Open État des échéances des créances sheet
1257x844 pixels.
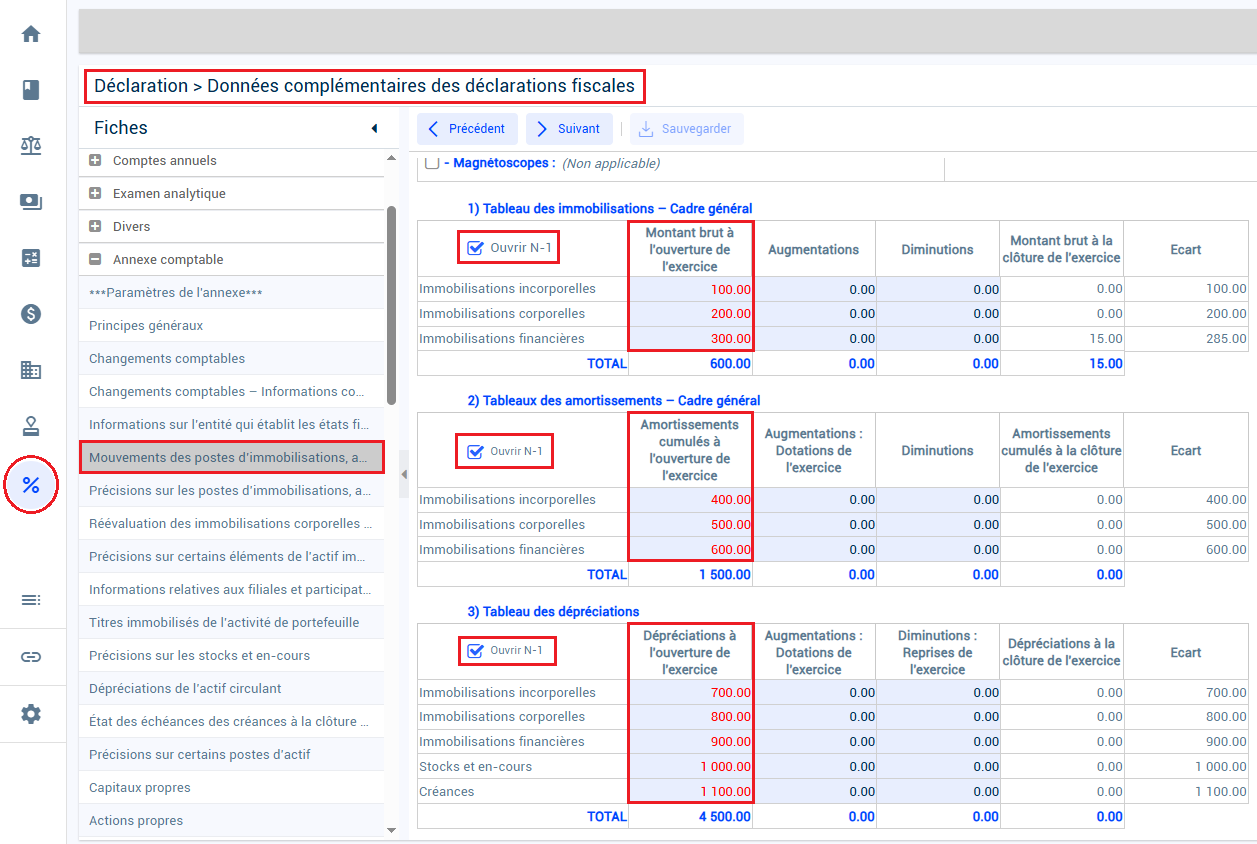[x=231, y=722]
